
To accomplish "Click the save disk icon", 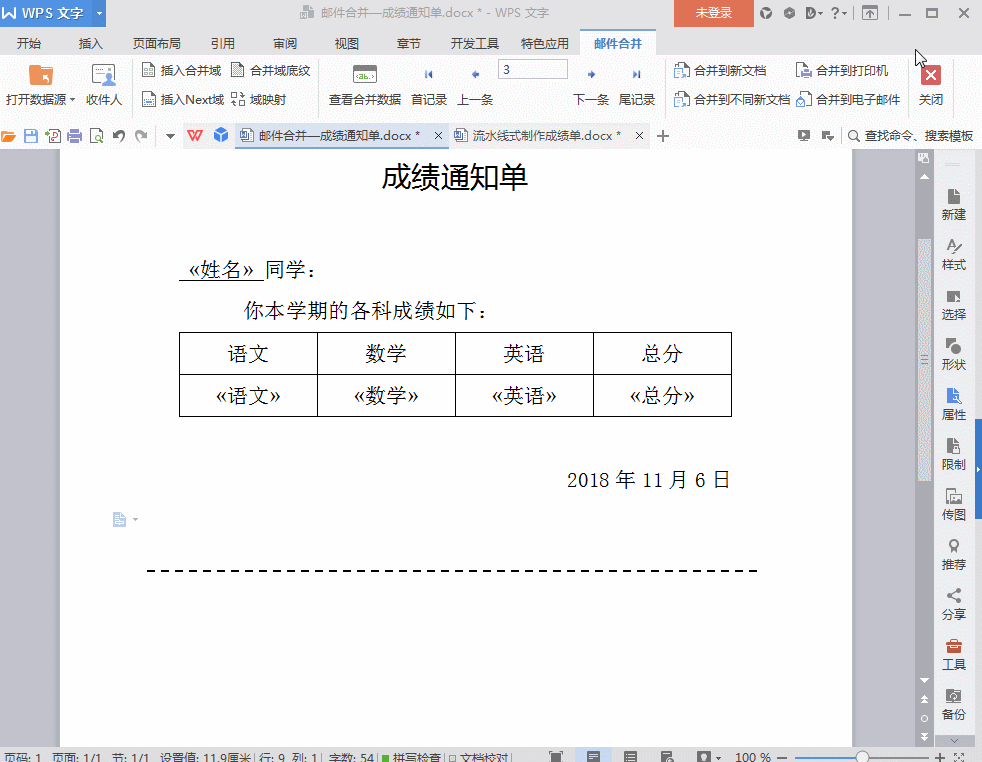I will [x=31, y=136].
